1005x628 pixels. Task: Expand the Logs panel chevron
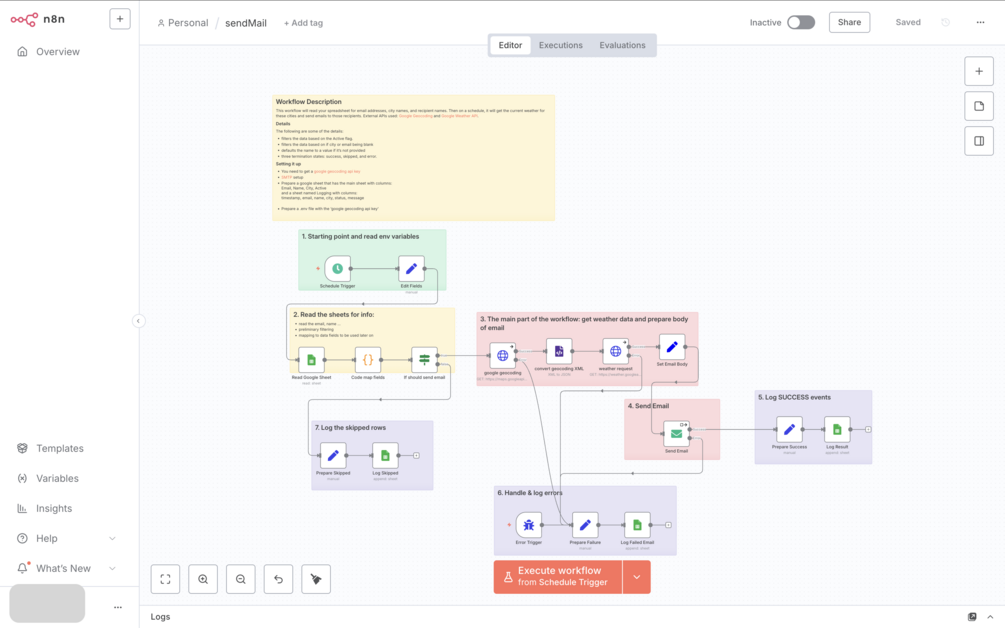coord(990,617)
